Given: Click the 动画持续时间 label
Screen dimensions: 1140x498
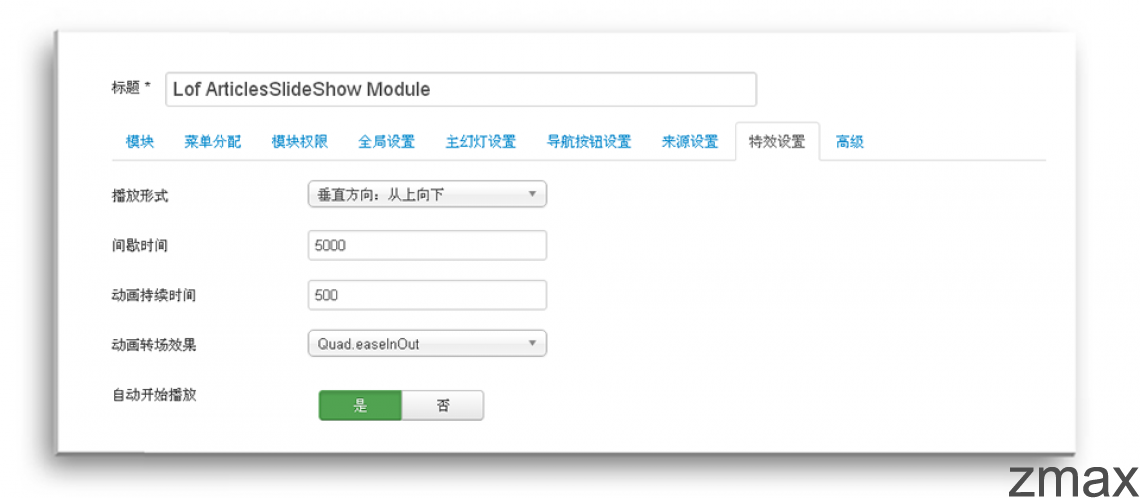Looking at the screenshot, I should [x=153, y=296].
